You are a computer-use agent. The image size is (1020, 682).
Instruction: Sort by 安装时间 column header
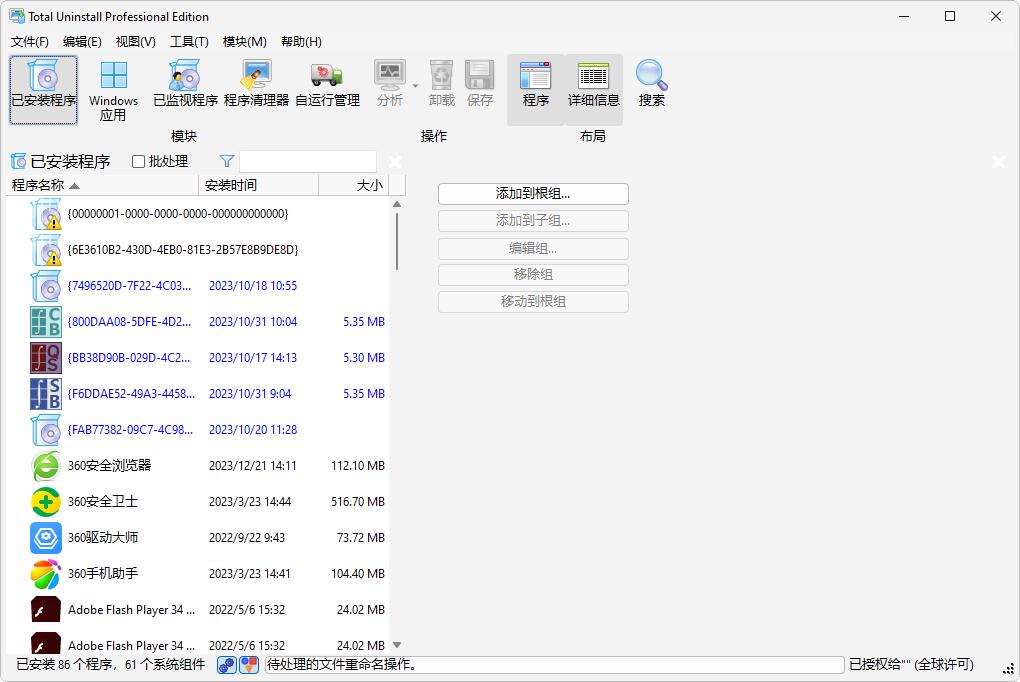click(258, 185)
